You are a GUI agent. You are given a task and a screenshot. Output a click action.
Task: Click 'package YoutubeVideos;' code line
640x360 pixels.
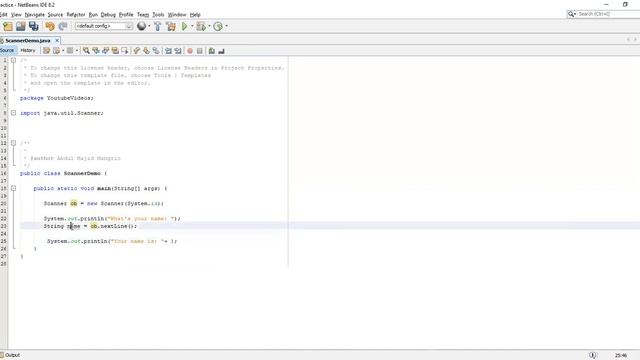pos(57,98)
